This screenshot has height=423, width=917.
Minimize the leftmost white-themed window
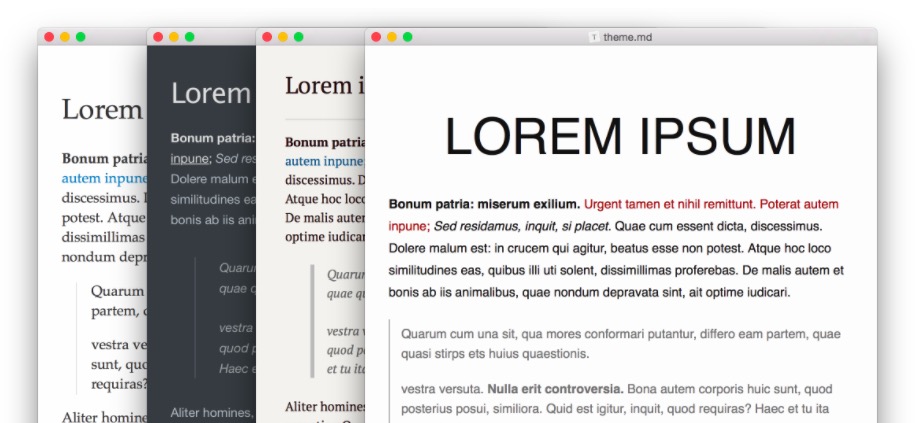pyautogui.click(x=65, y=37)
